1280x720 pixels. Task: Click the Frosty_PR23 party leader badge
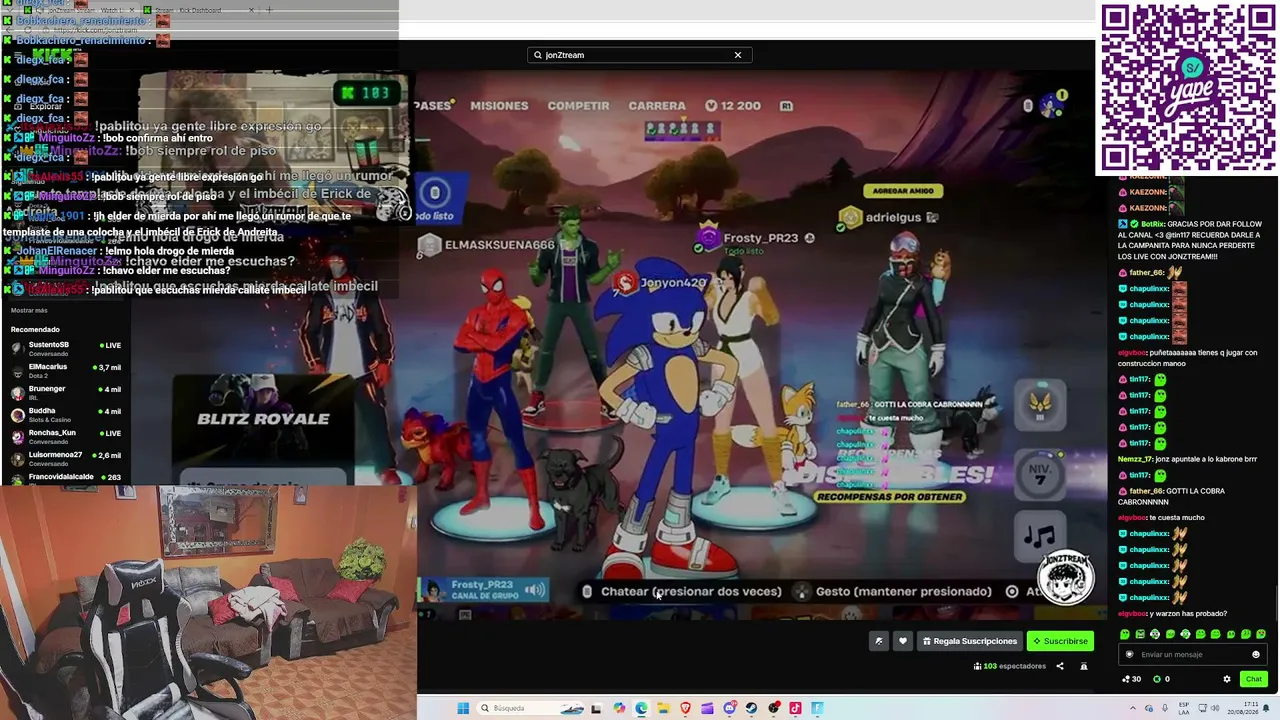click(709, 238)
